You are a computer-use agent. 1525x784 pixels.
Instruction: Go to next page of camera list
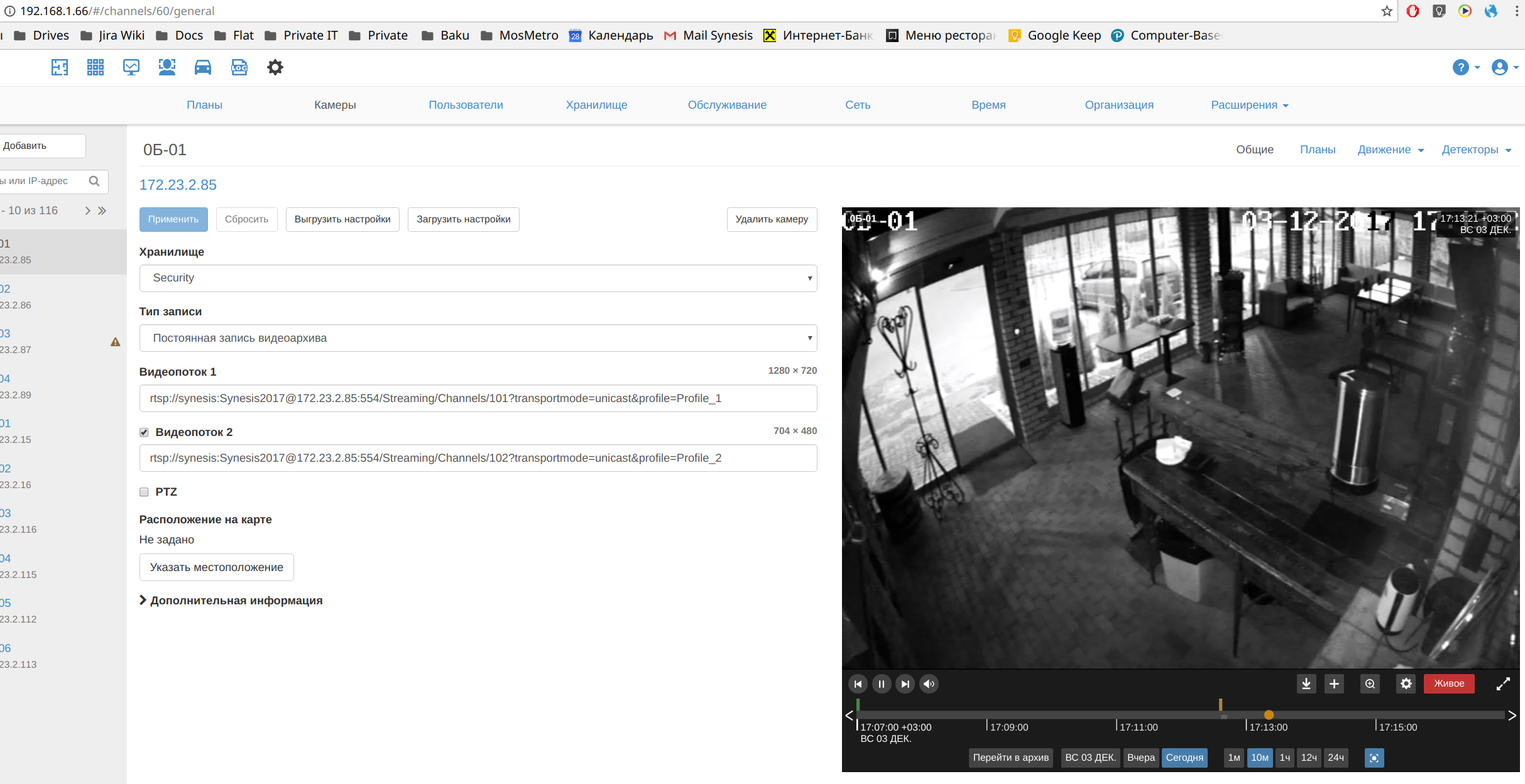(87, 211)
